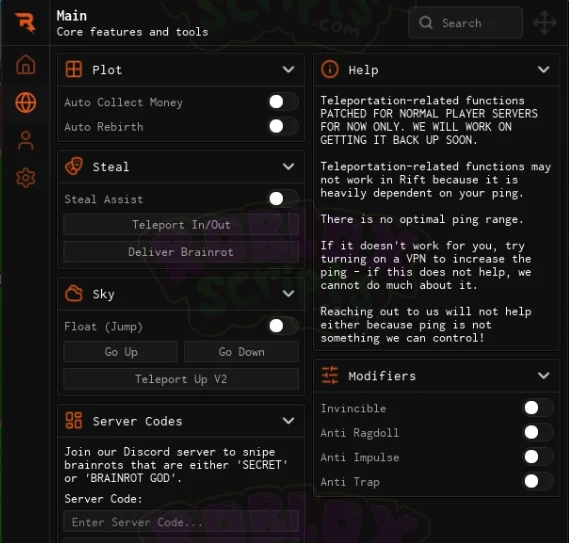The height and width of the screenshot is (543, 569).
Task: Switch on Anti Ragdoll
Action: [538, 432]
